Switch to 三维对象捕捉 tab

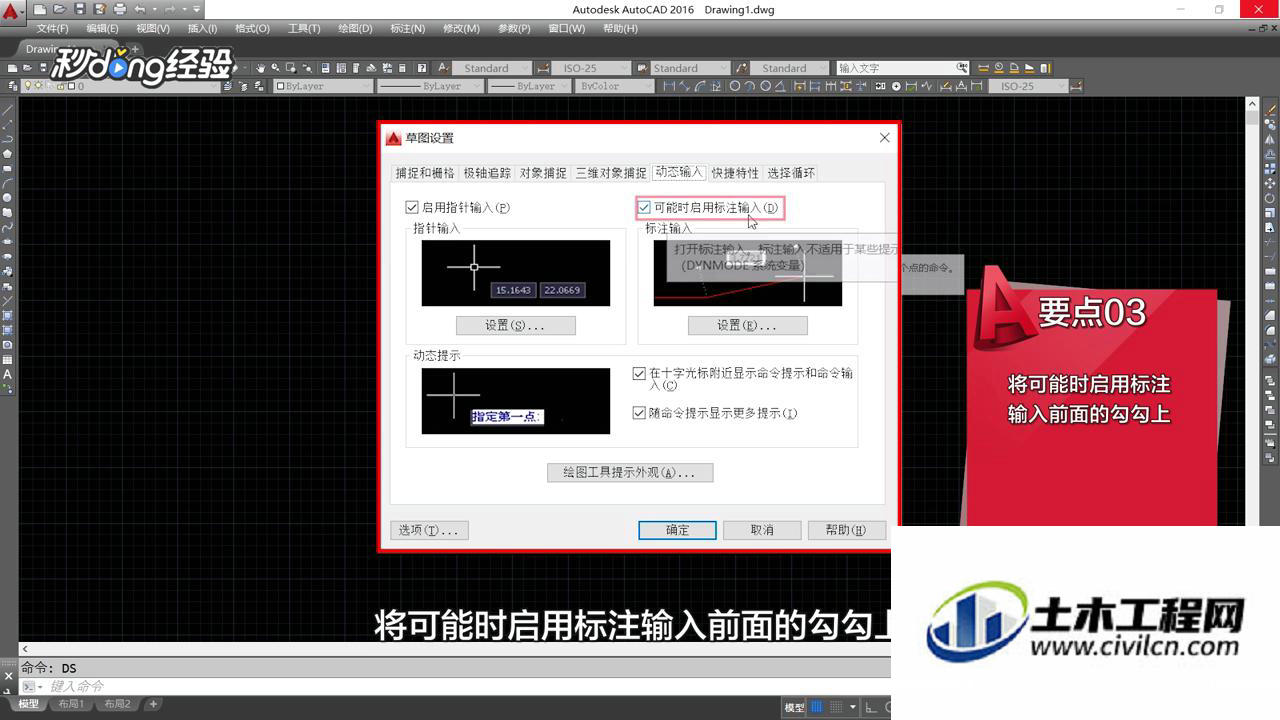[611, 173]
